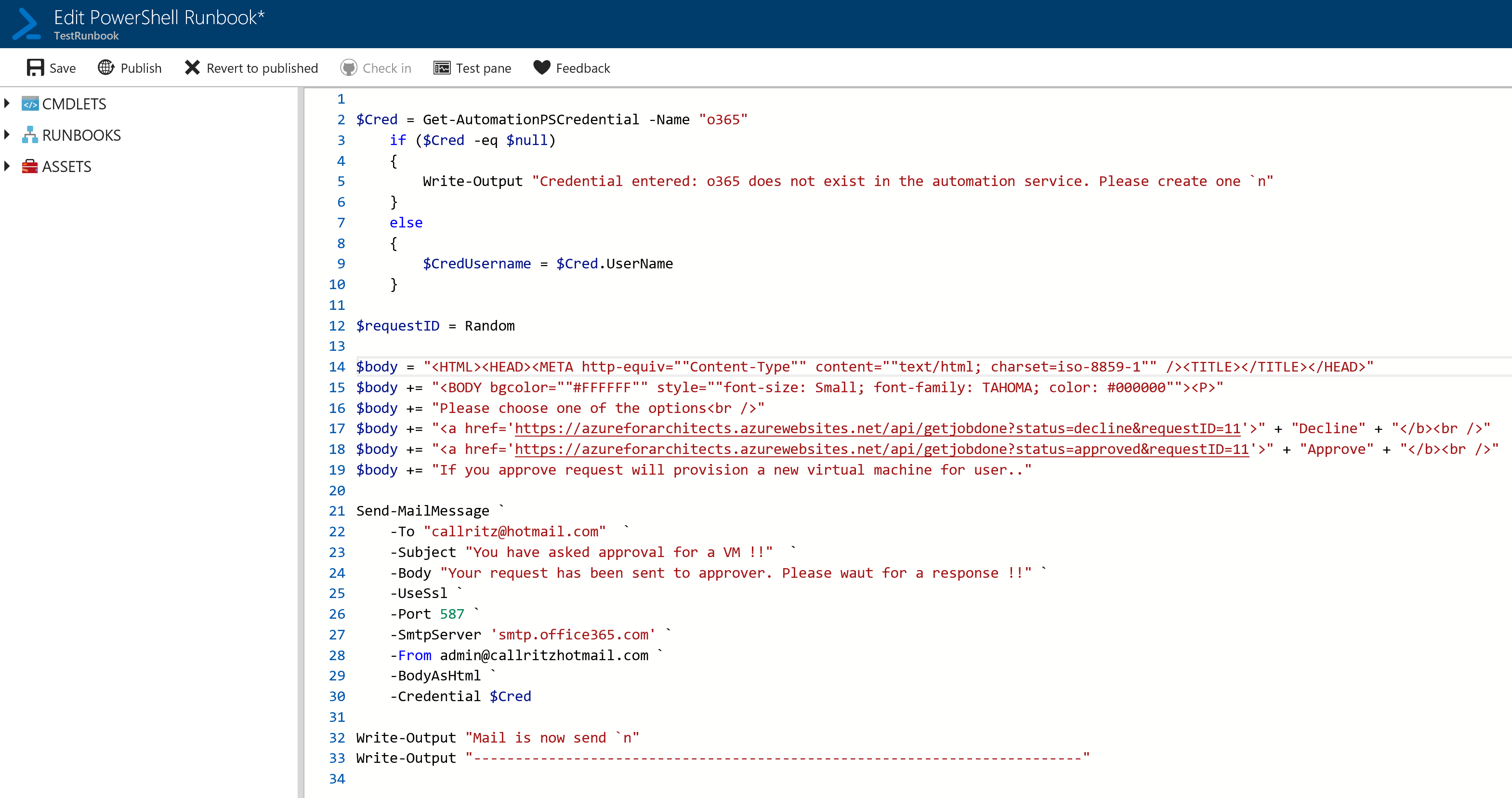
Task: Click Edit PowerShell Runbook title
Action: 159,17
